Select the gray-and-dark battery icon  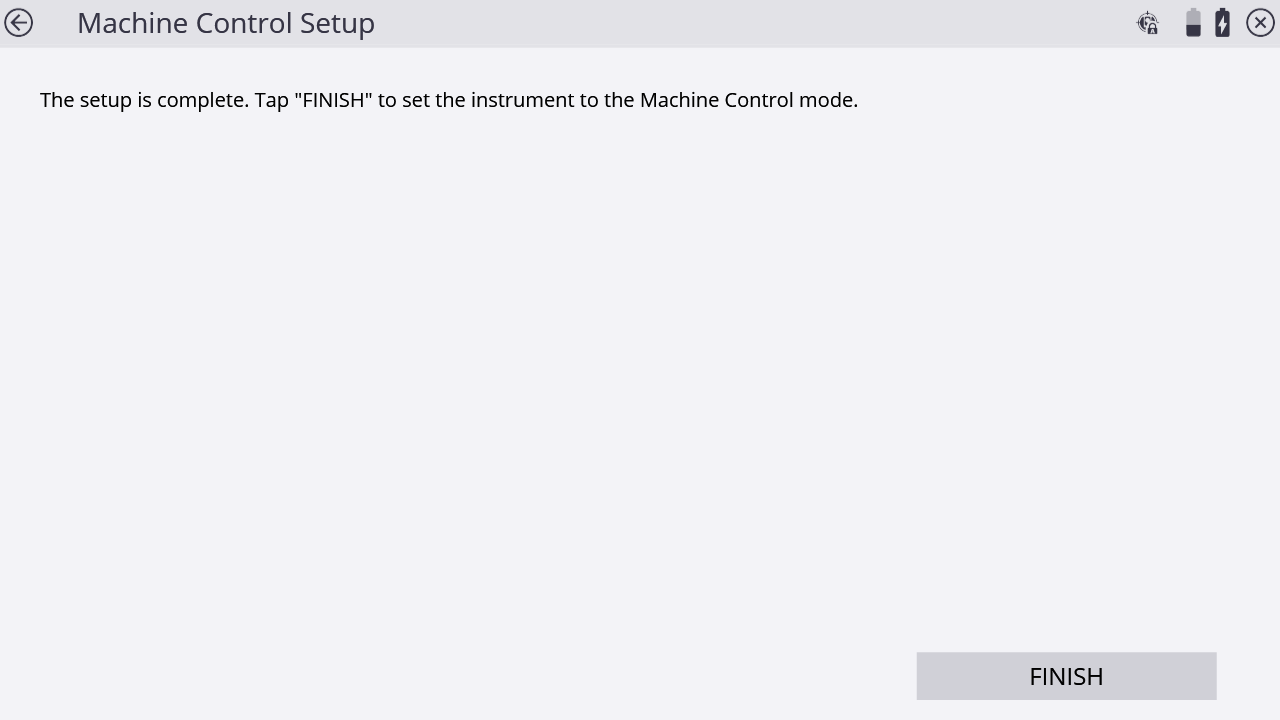tap(1193, 22)
